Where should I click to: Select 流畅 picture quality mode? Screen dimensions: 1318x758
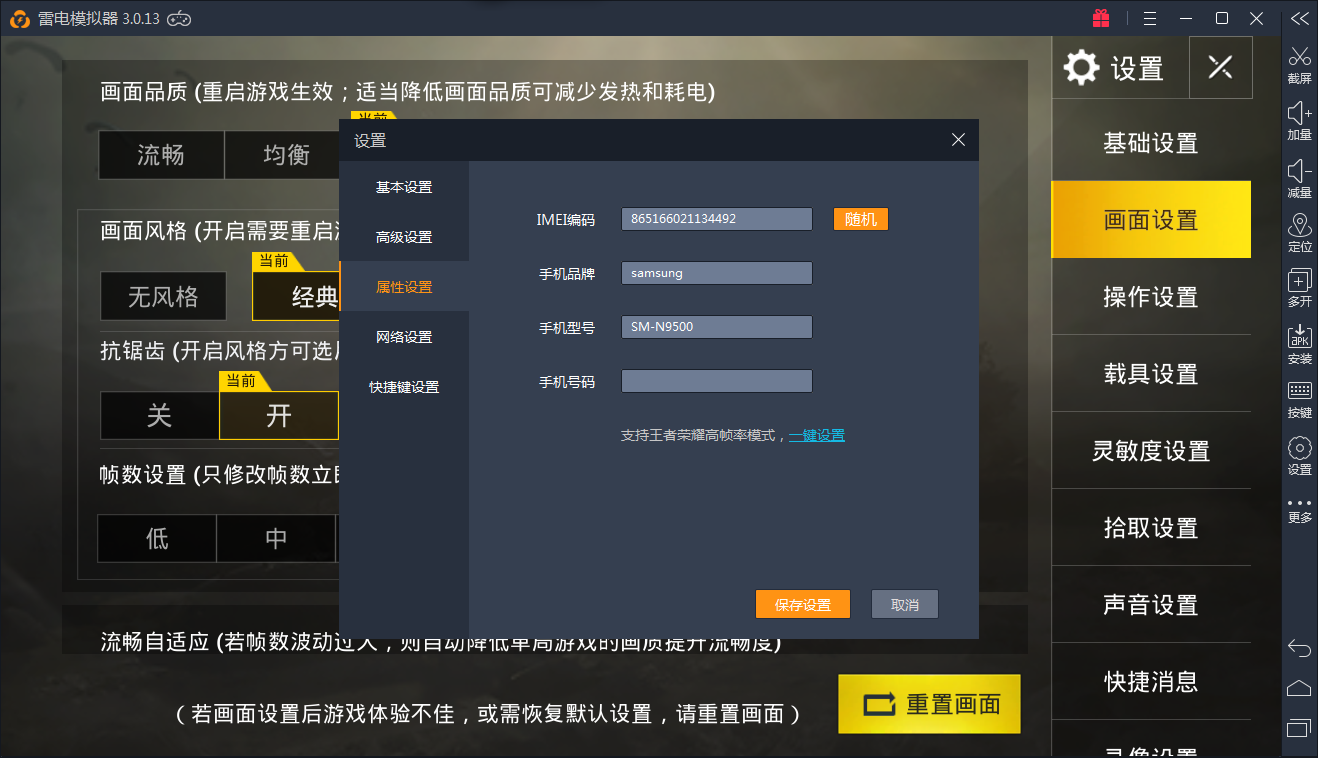161,155
